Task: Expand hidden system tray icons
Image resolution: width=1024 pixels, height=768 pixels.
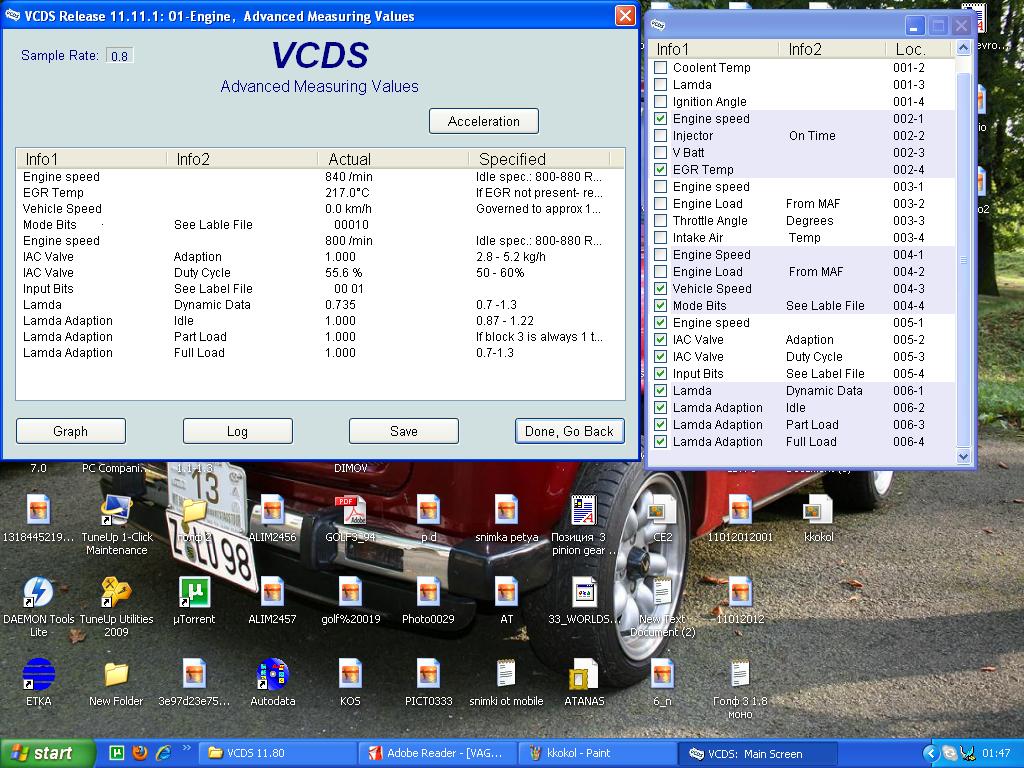Action: 930,753
